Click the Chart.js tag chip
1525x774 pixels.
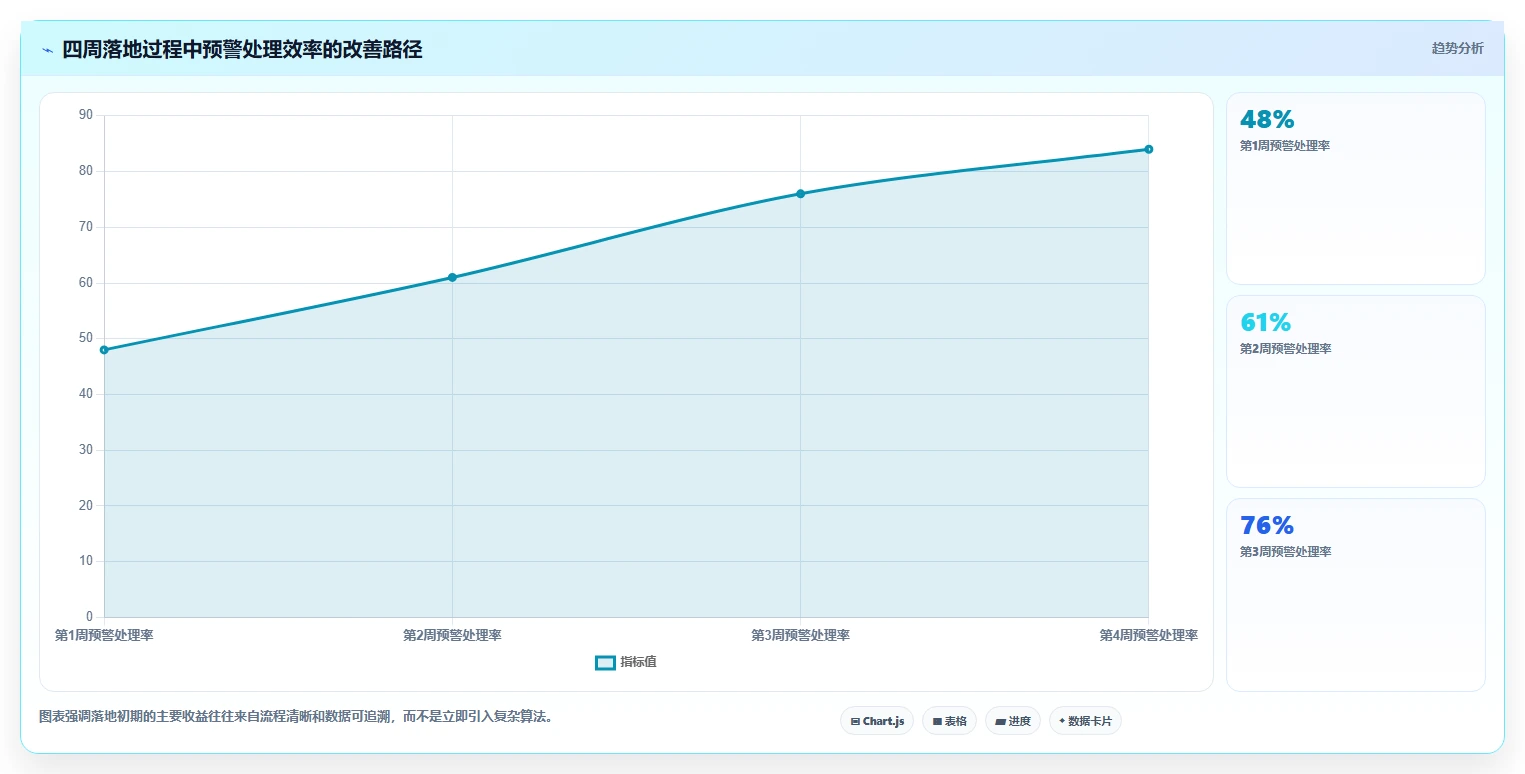(877, 721)
